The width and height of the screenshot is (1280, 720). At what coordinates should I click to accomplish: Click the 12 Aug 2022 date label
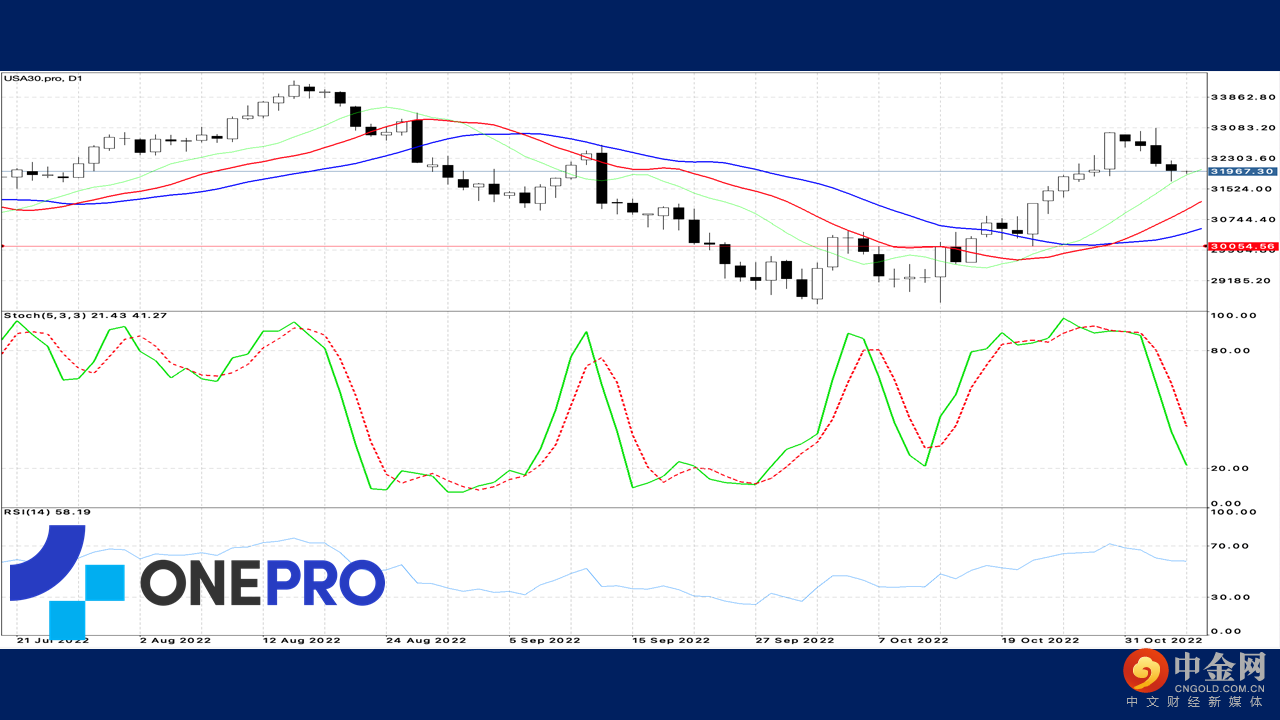pos(302,640)
